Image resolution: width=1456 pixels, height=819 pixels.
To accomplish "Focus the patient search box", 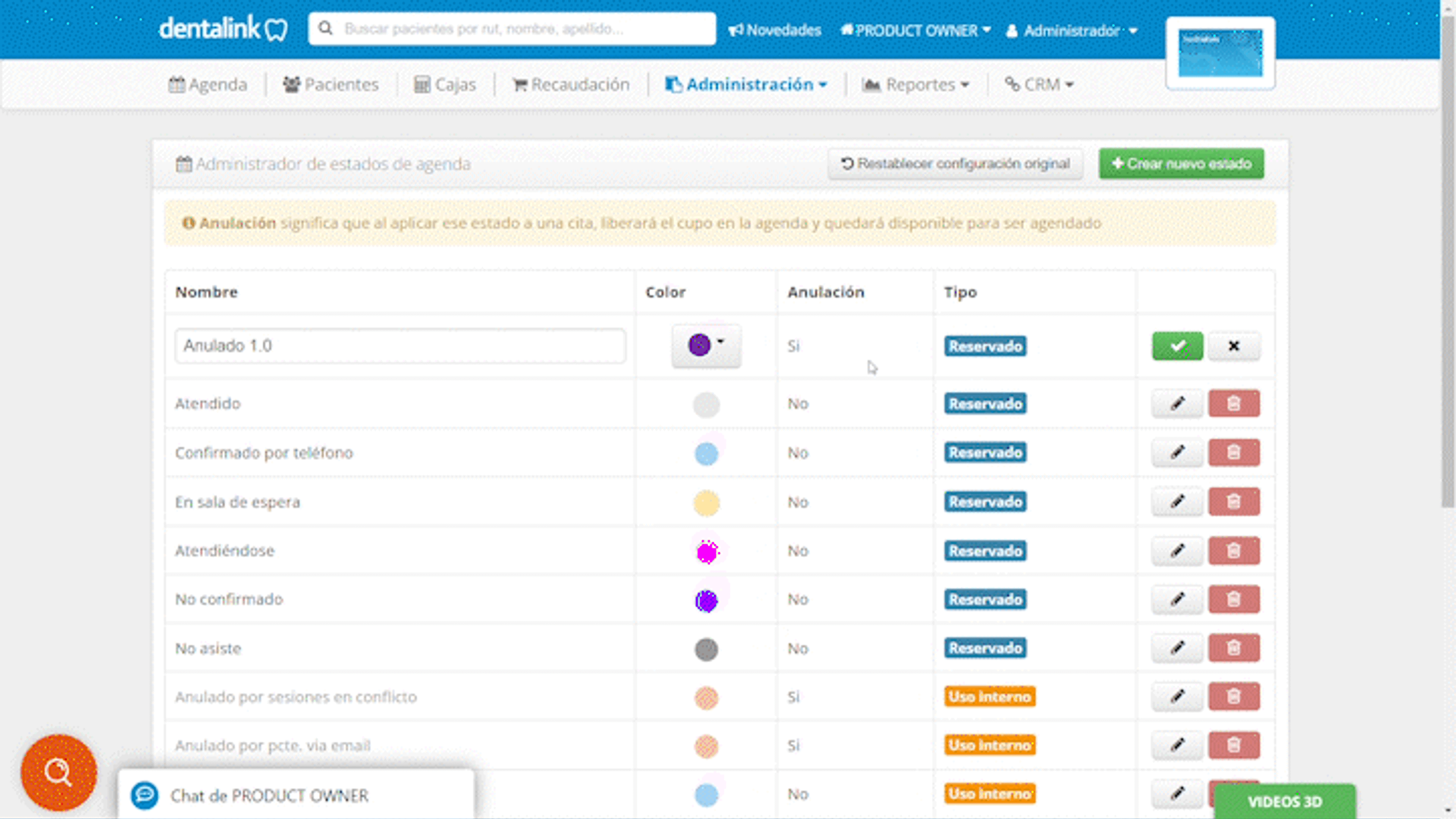I will point(512,29).
